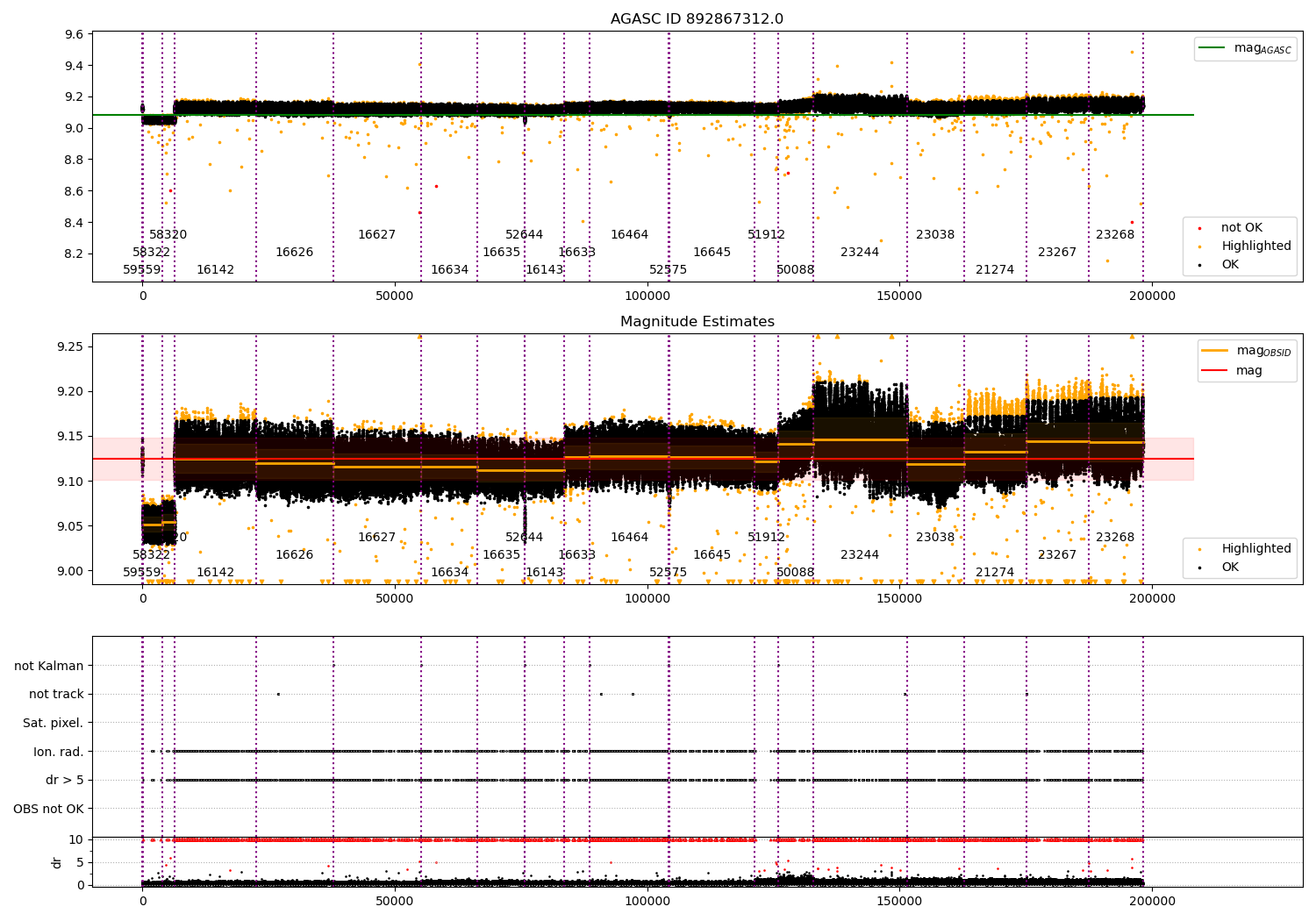Click OBSID label 21274 in top plot
Viewport: 1316px width, 921px height.
[994, 270]
